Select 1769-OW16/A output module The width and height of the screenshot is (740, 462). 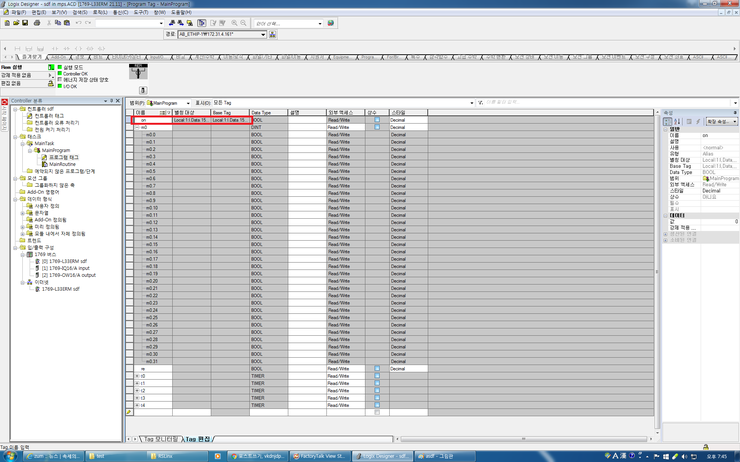click(68, 275)
